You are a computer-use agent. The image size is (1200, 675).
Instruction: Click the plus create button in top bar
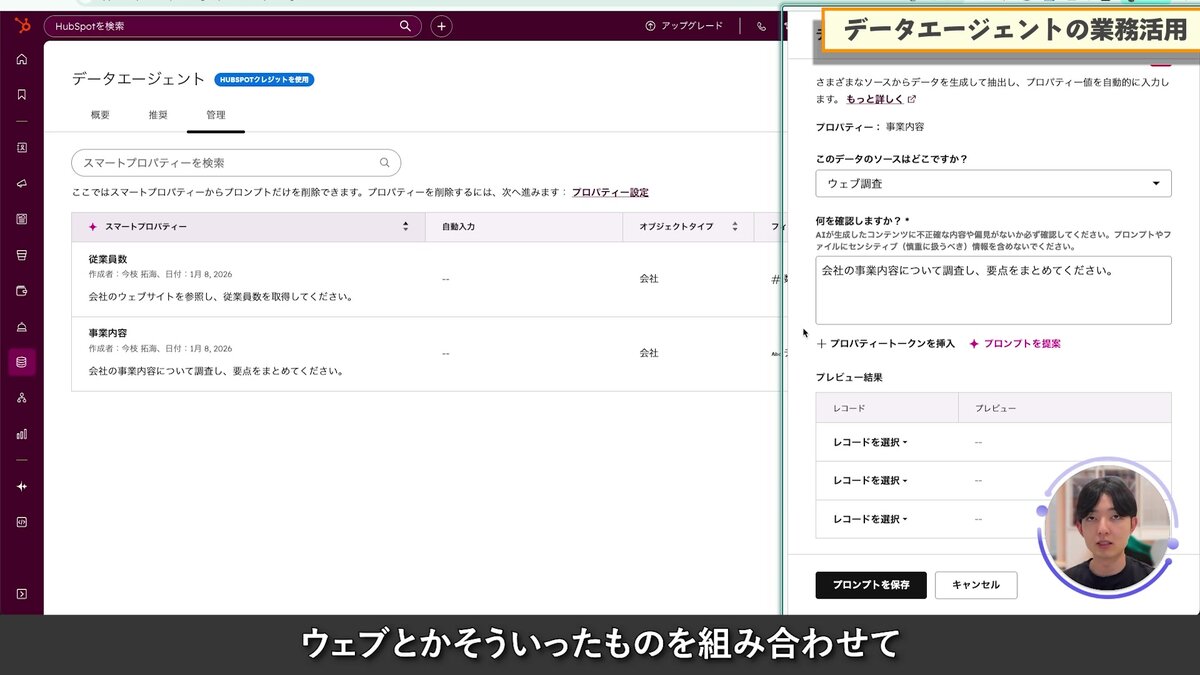point(441,26)
